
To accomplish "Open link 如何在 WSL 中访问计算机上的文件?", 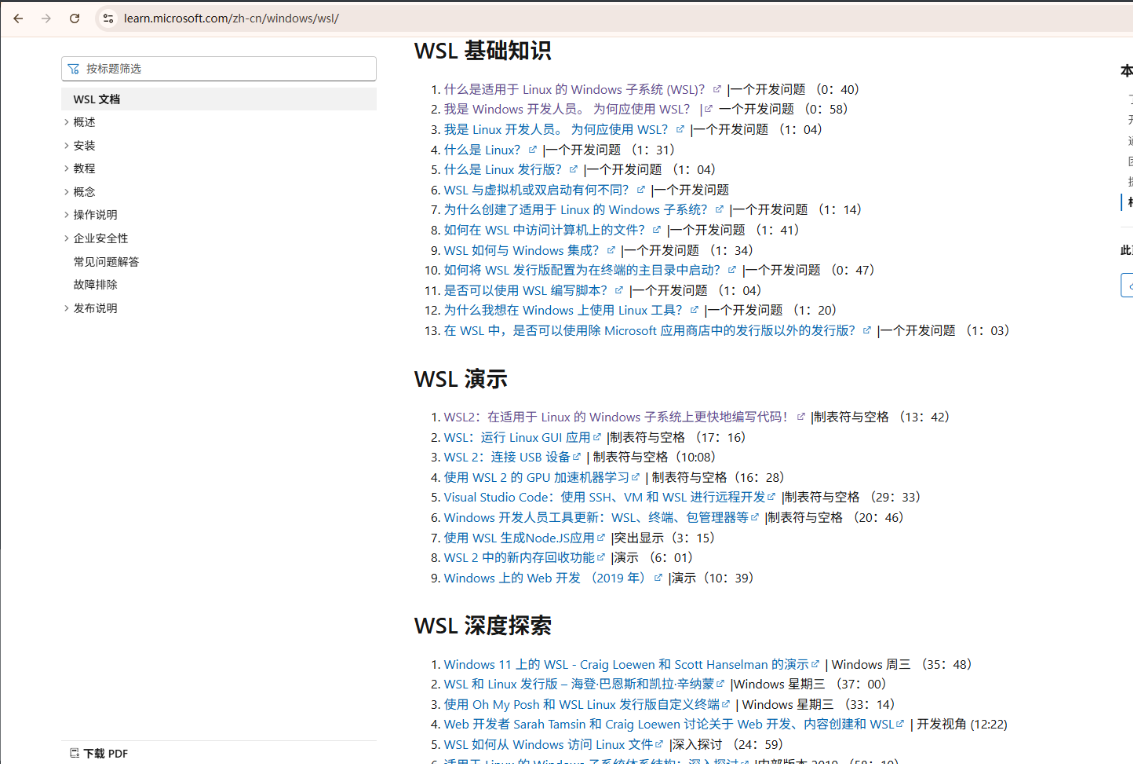I will [544, 230].
